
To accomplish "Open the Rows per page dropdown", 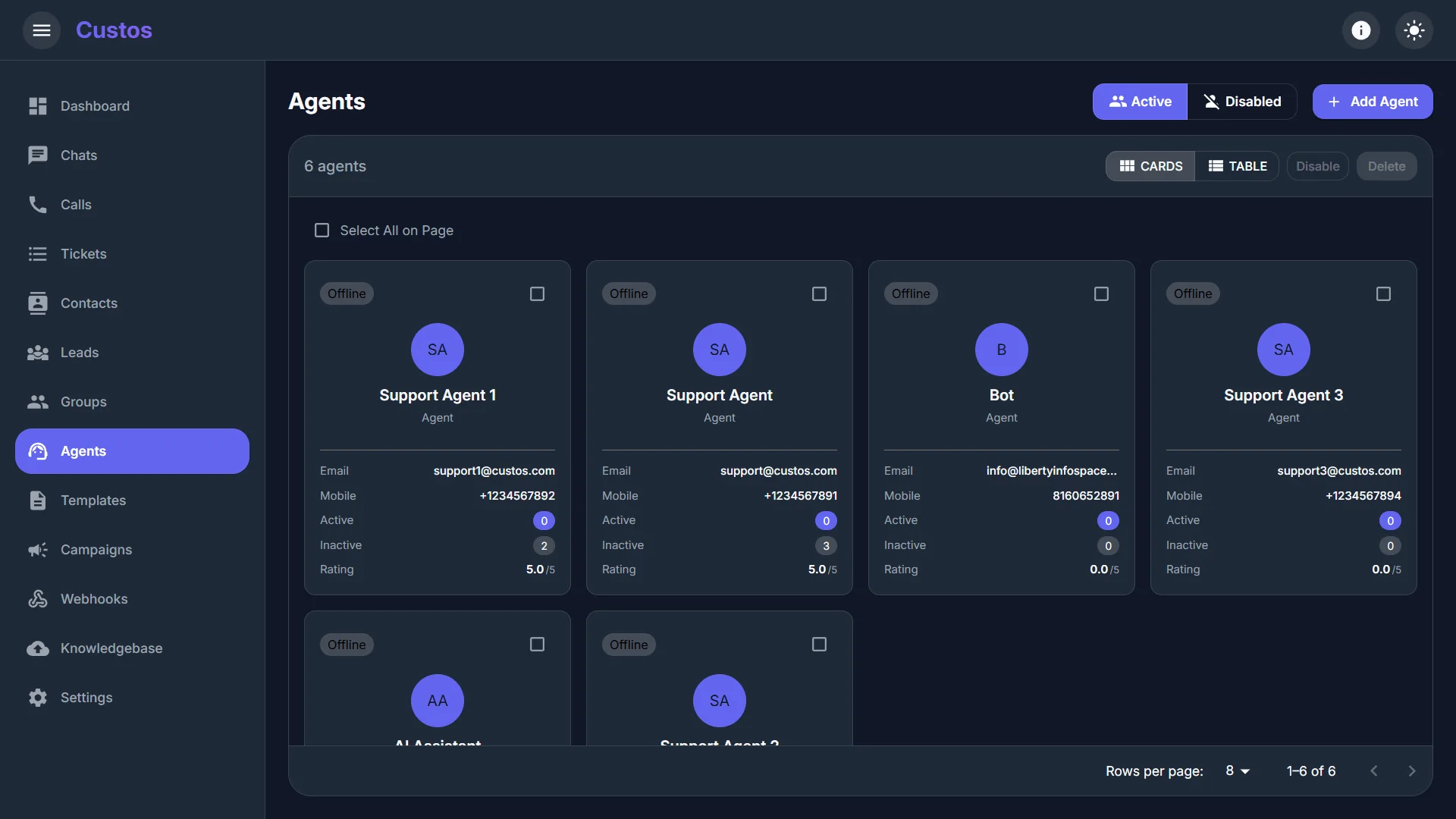I will point(1237,771).
